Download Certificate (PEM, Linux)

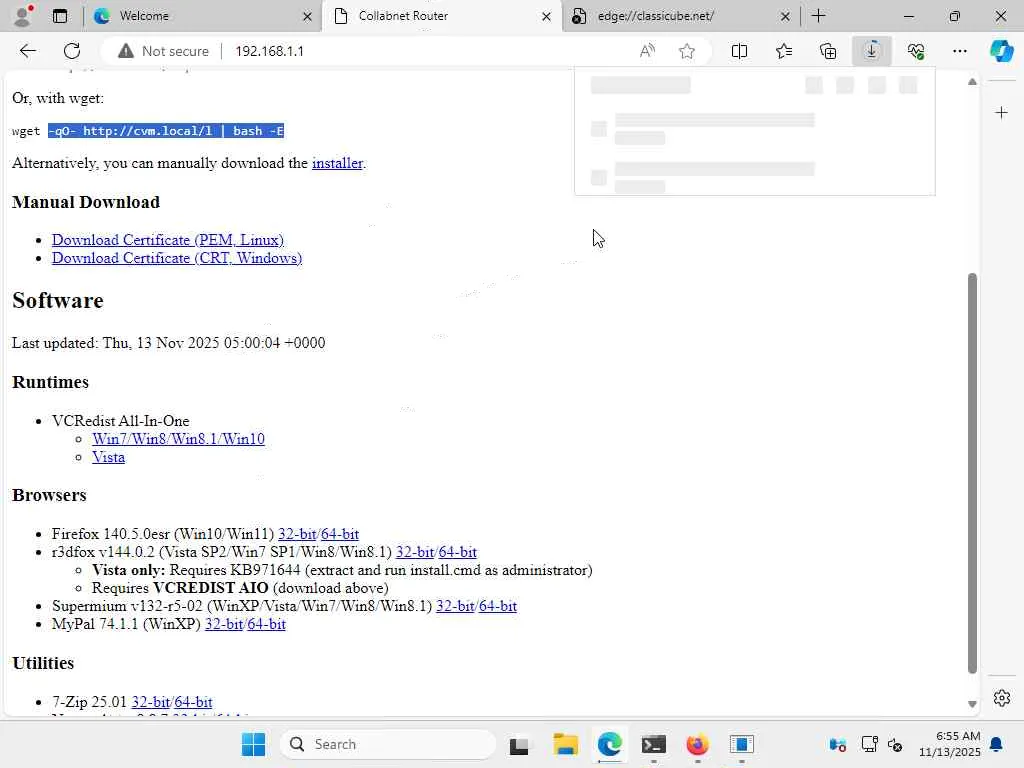point(168,240)
